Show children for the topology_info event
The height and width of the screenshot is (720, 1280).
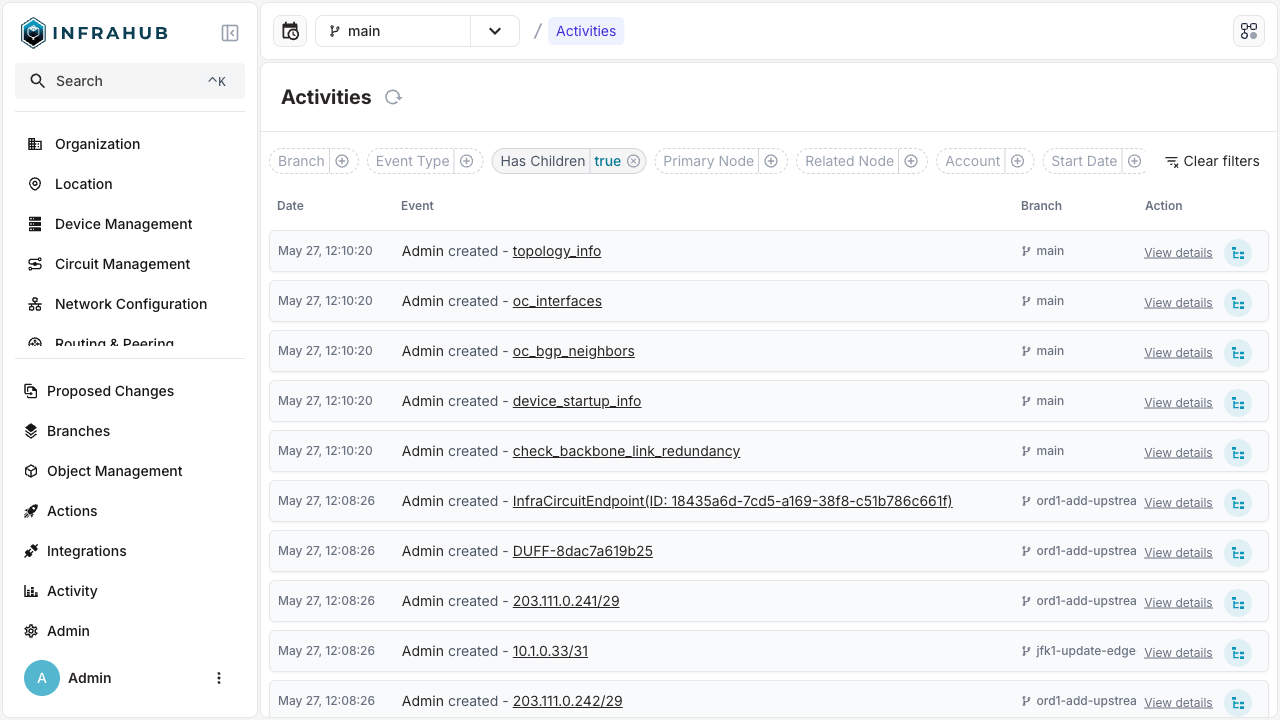[1238, 253]
